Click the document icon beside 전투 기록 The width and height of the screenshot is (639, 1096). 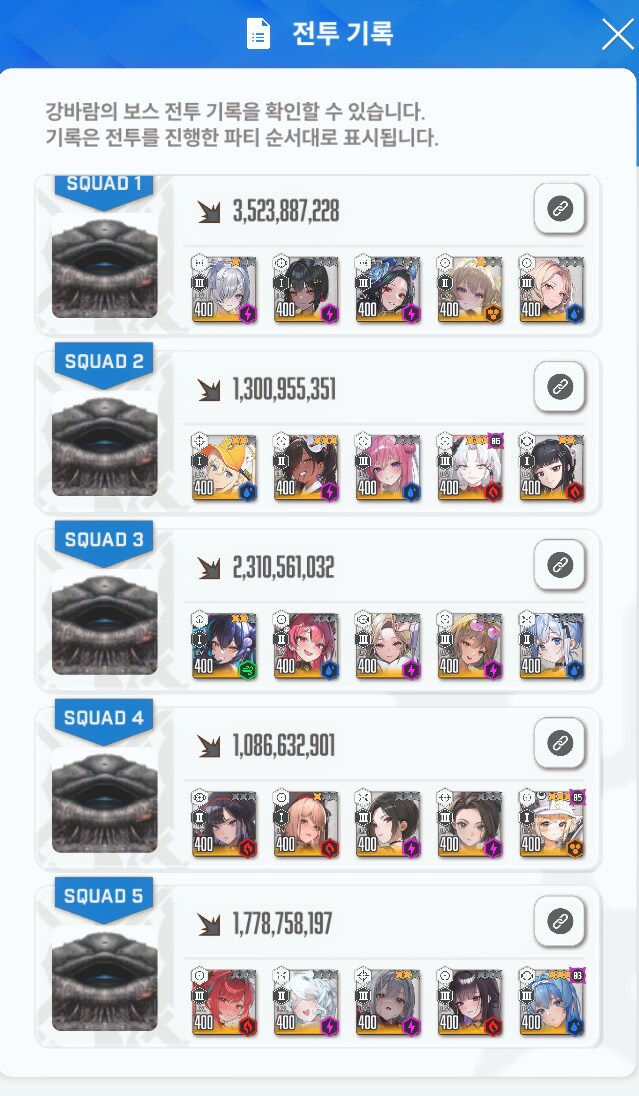(x=258, y=34)
